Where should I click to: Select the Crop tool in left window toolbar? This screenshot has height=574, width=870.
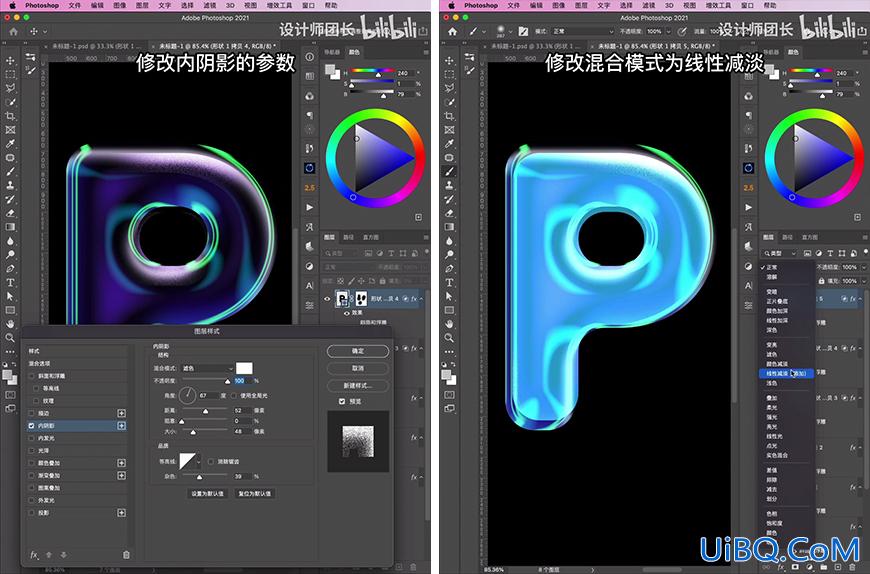coord(10,116)
